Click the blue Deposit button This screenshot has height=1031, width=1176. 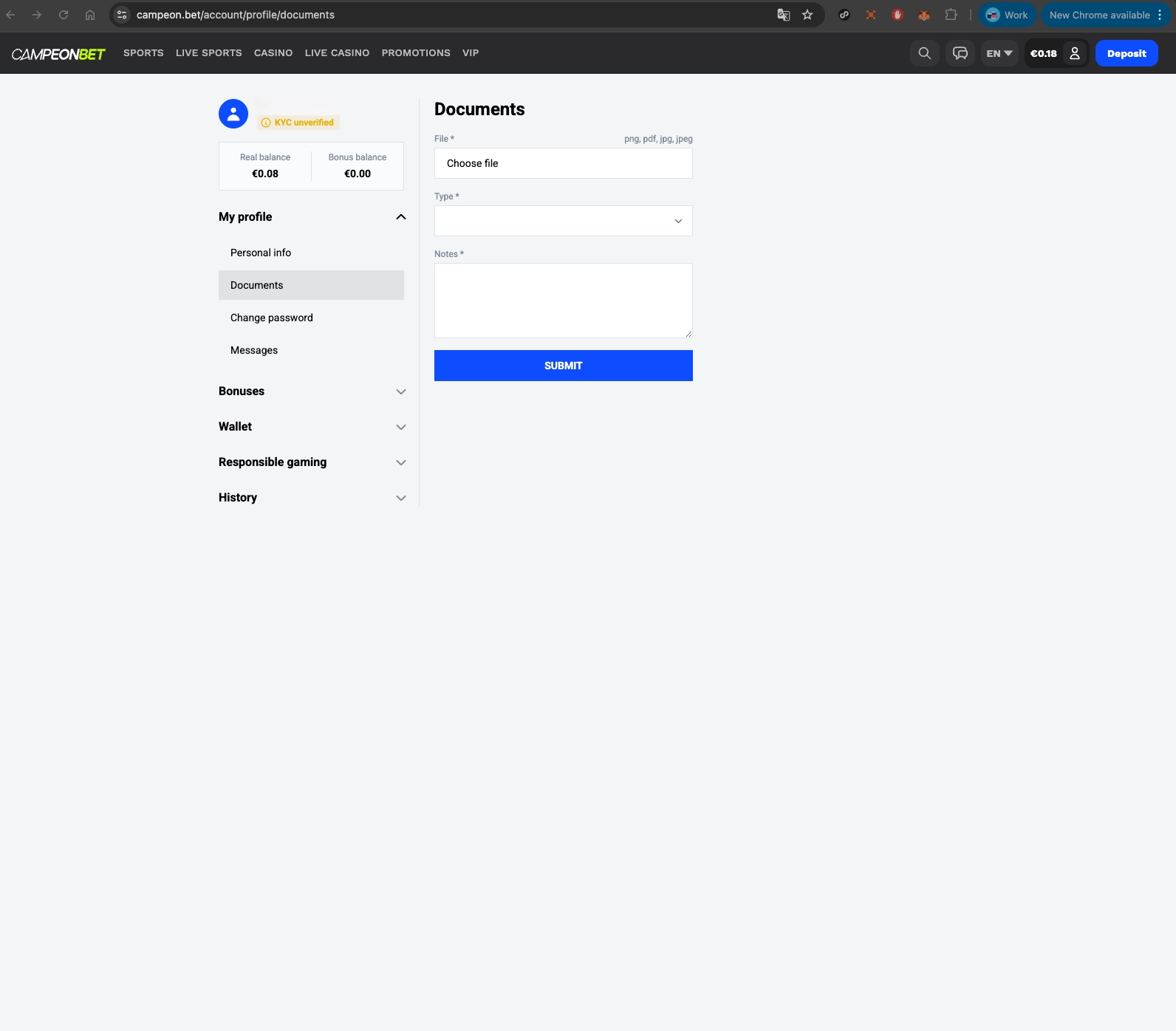point(1127,53)
